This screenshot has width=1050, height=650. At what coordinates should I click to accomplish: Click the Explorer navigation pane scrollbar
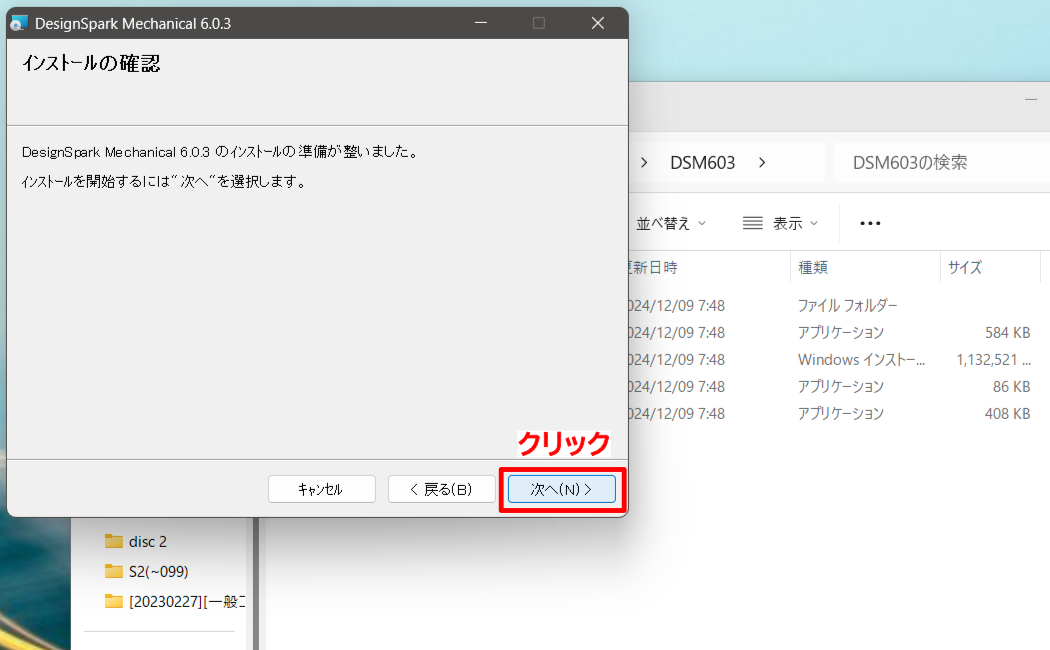[x=256, y=583]
